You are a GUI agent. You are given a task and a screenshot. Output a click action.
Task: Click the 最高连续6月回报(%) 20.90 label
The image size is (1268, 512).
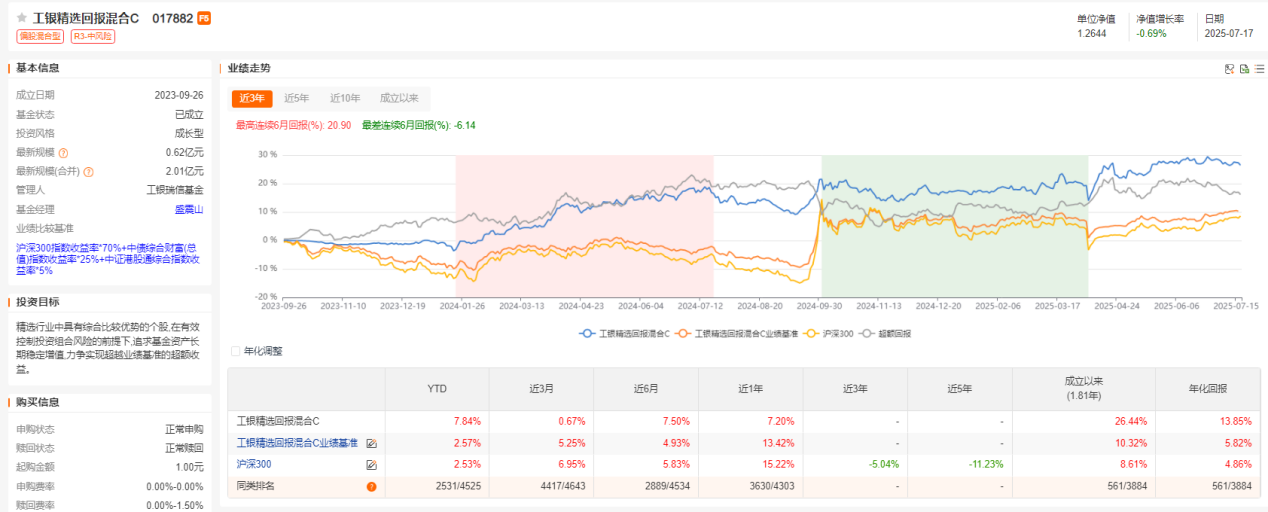293,125
